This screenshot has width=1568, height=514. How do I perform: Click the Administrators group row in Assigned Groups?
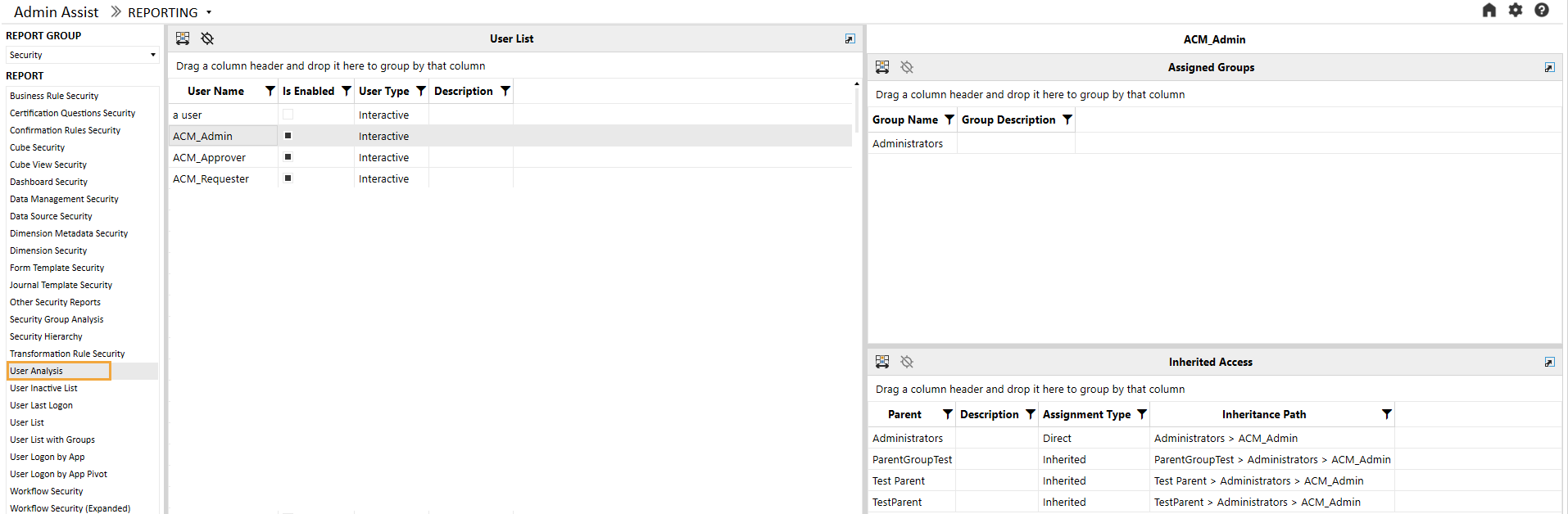pos(1215,143)
